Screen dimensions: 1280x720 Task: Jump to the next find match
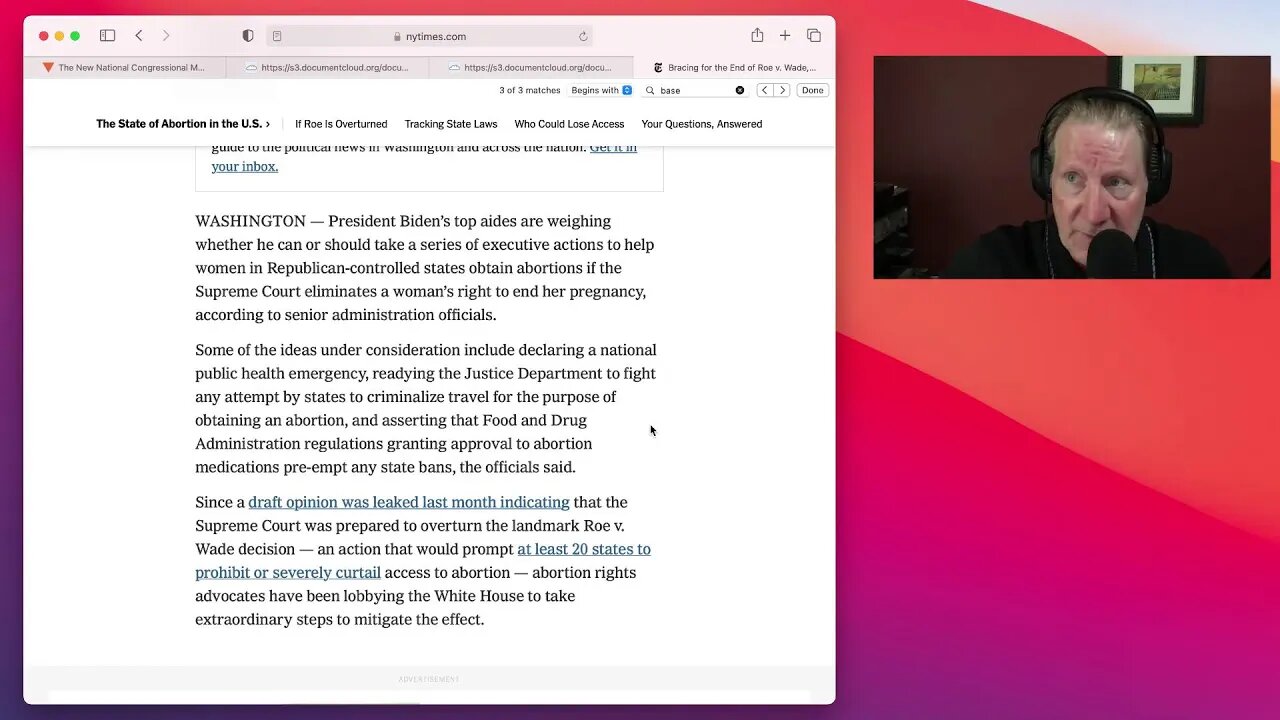tap(782, 90)
